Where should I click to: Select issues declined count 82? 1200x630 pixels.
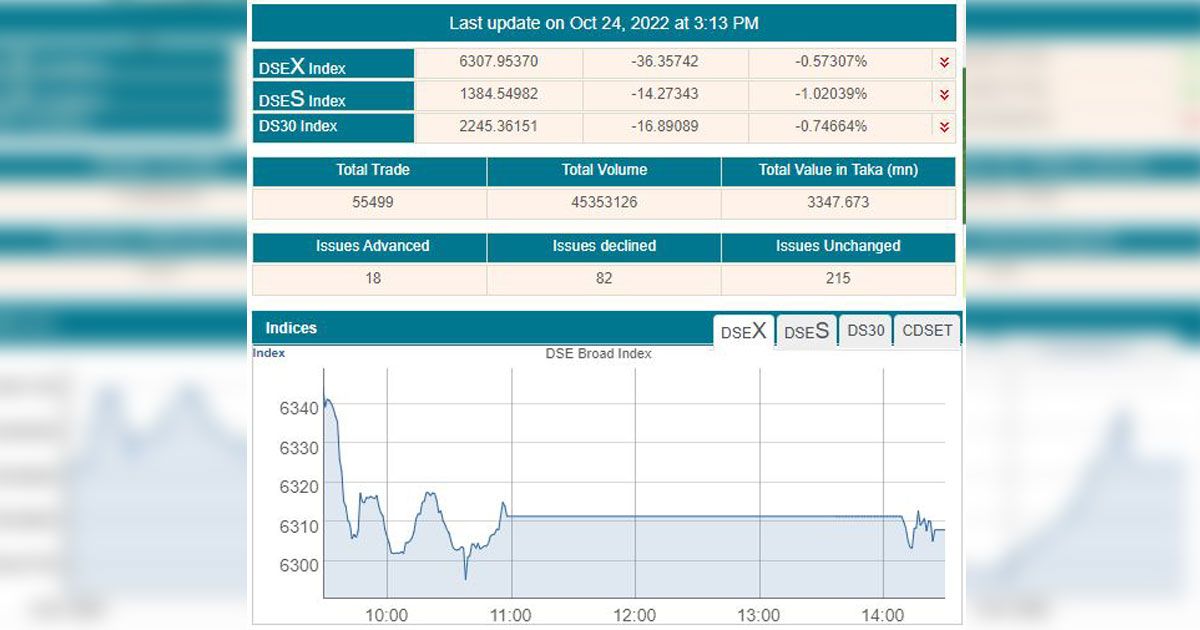pyautogui.click(x=604, y=279)
